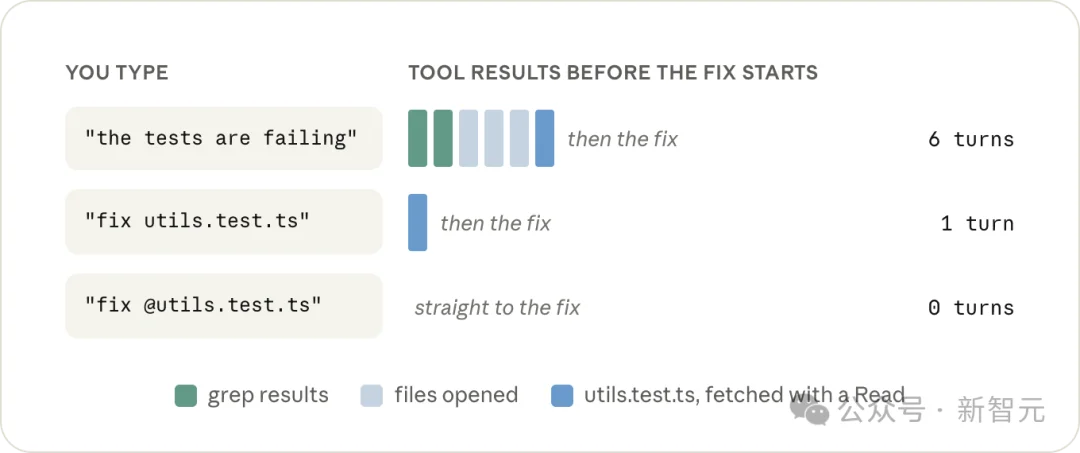
Task: Select the "fix utils.test.ts" prompt box
Action: pyautogui.click(x=224, y=222)
